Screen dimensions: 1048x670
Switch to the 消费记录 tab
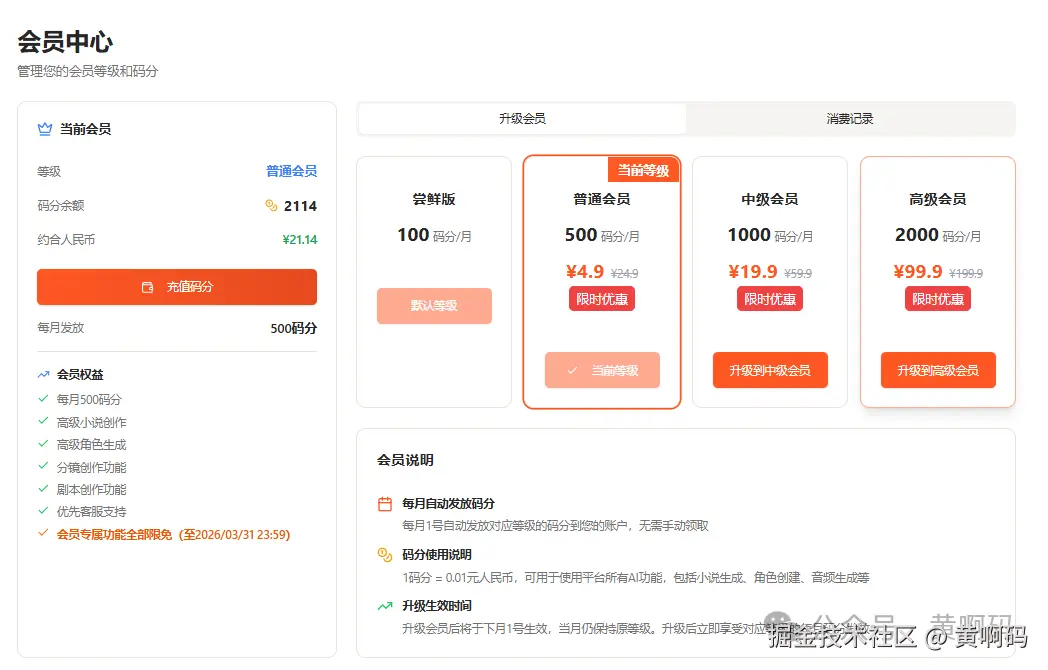851,119
